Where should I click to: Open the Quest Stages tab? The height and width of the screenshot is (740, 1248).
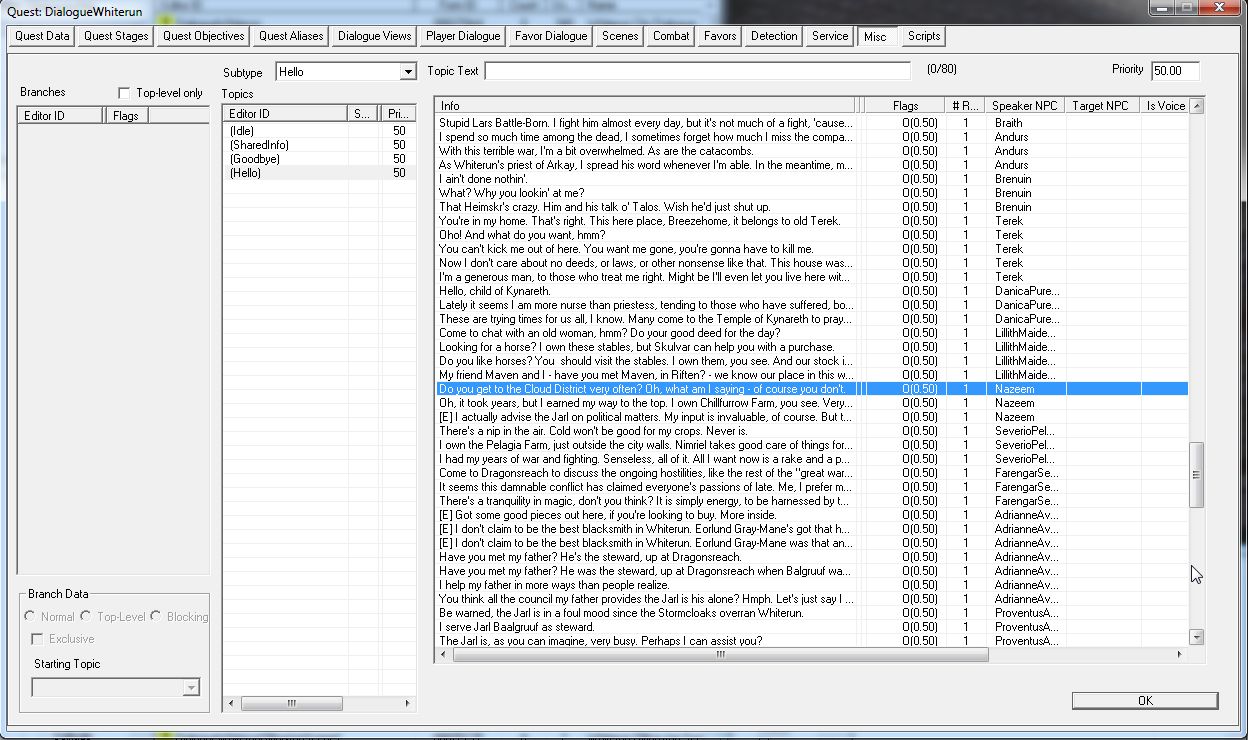coord(116,36)
